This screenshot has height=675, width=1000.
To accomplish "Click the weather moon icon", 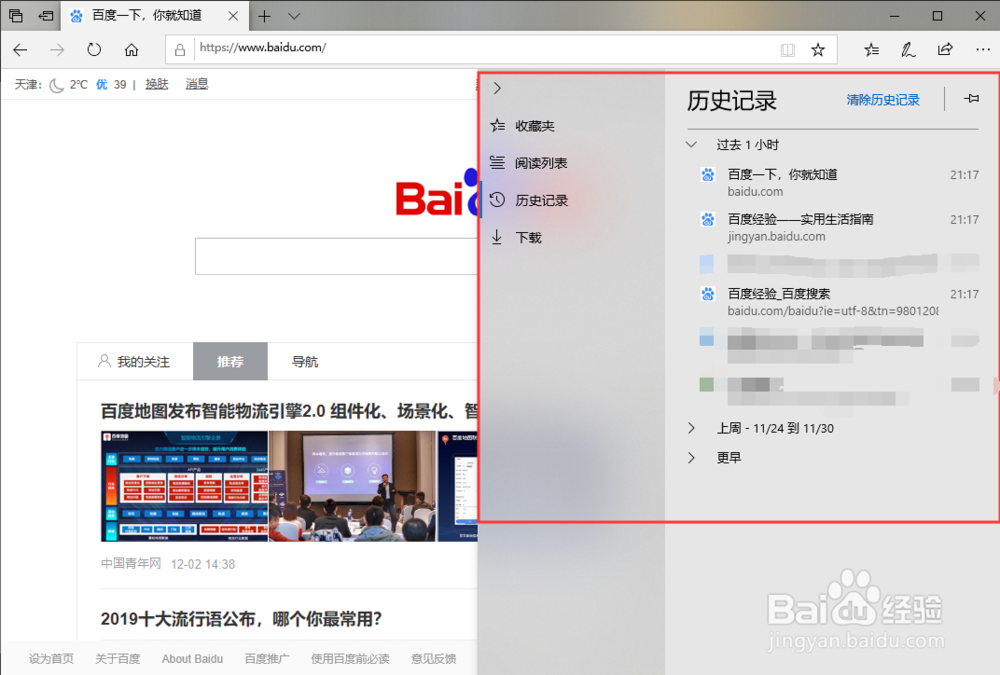I will 57,85.
